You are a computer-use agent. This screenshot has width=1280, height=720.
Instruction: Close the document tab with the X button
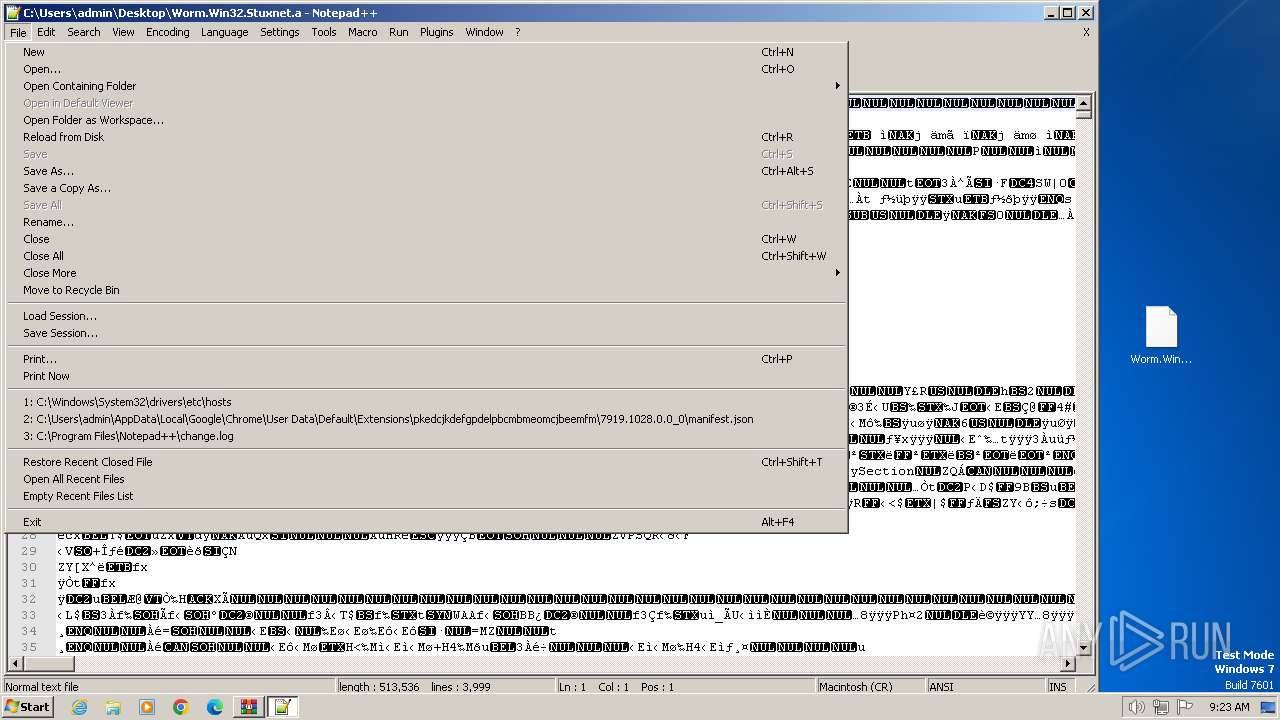point(1086,32)
